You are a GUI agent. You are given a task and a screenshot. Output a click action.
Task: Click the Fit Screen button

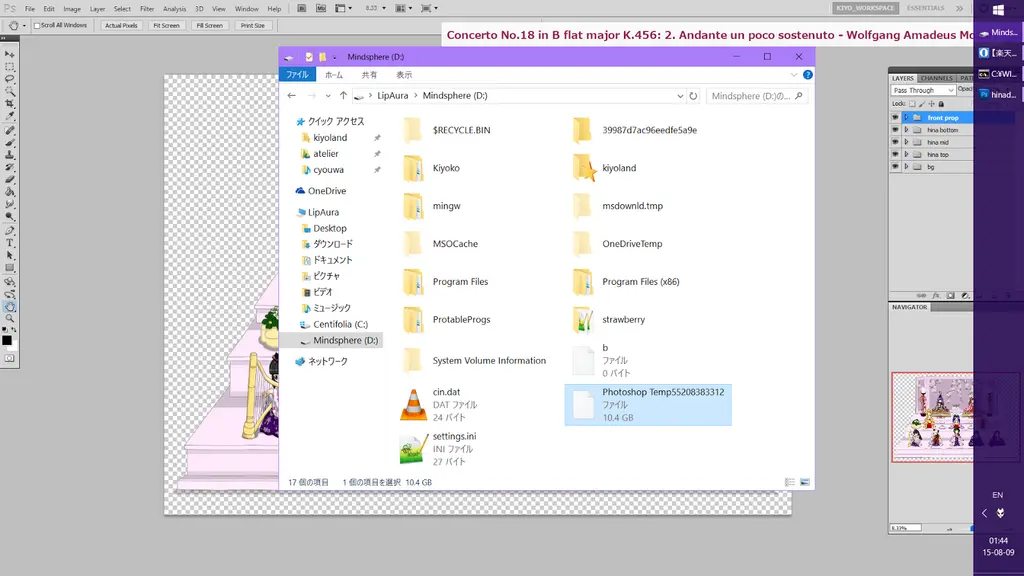[x=166, y=25]
